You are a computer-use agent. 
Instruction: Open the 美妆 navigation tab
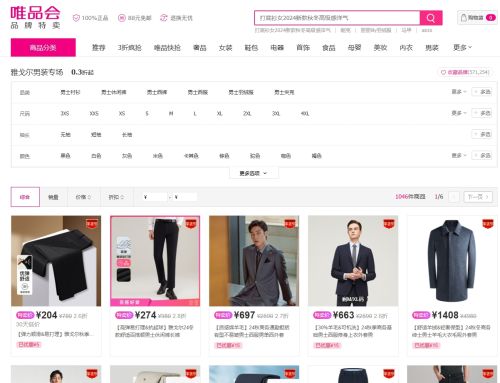tap(380, 48)
